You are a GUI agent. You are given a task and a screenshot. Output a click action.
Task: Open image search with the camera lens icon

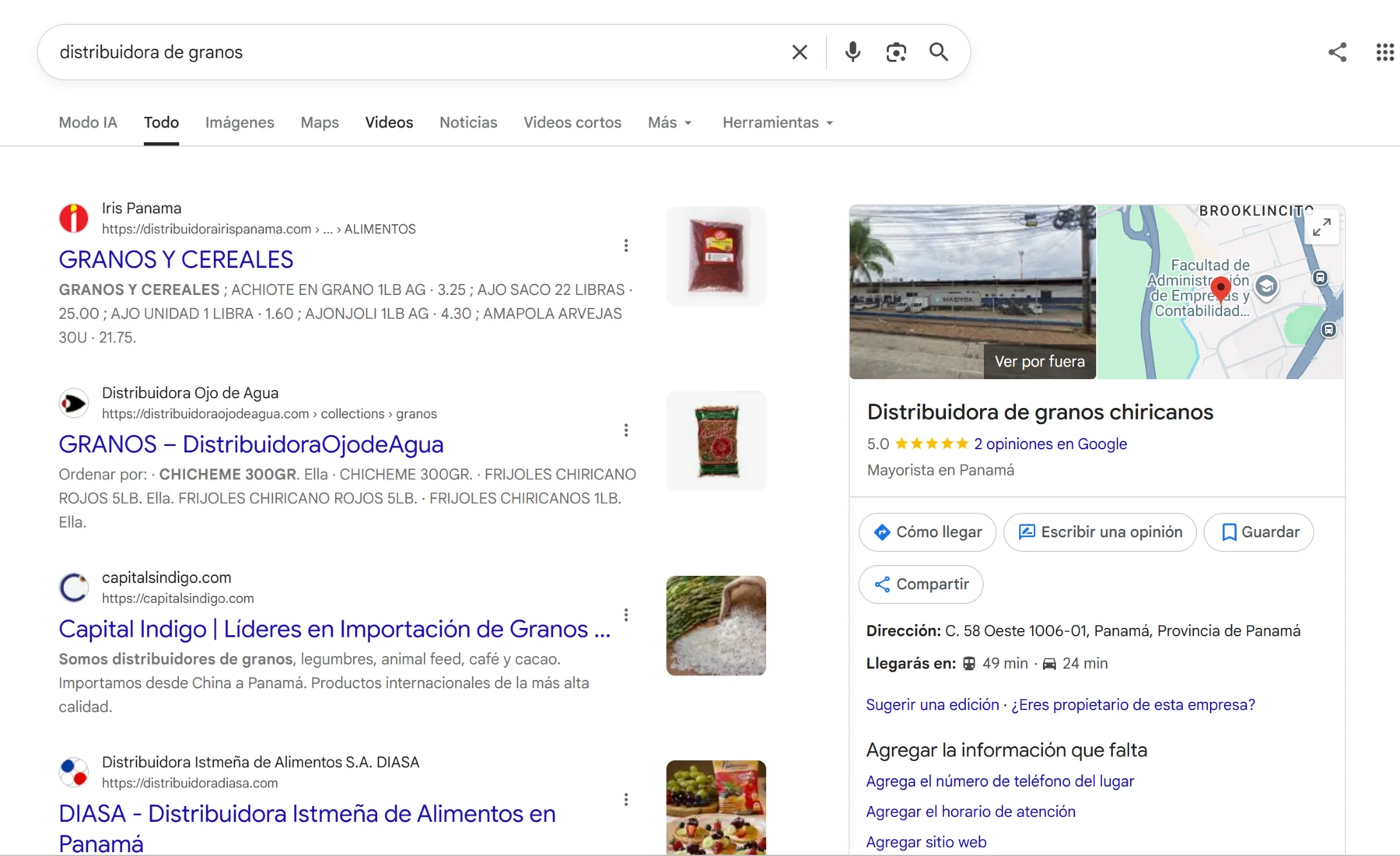pos(896,52)
